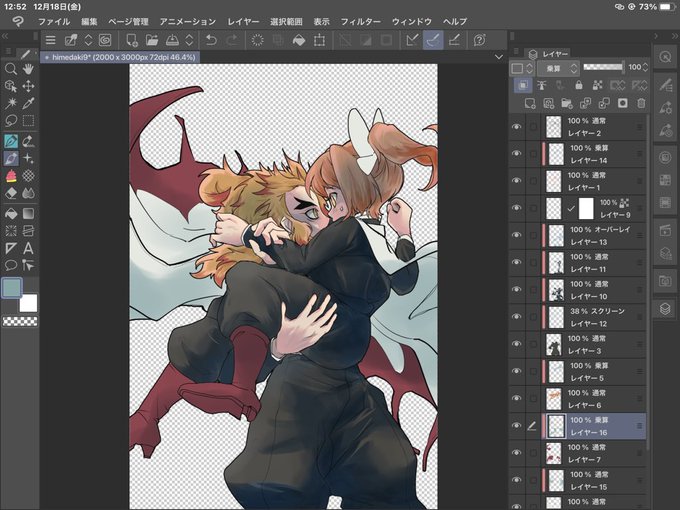The image size is (680, 510).
Task: Open the ウィンドウ menu
Action: [412, 22]
